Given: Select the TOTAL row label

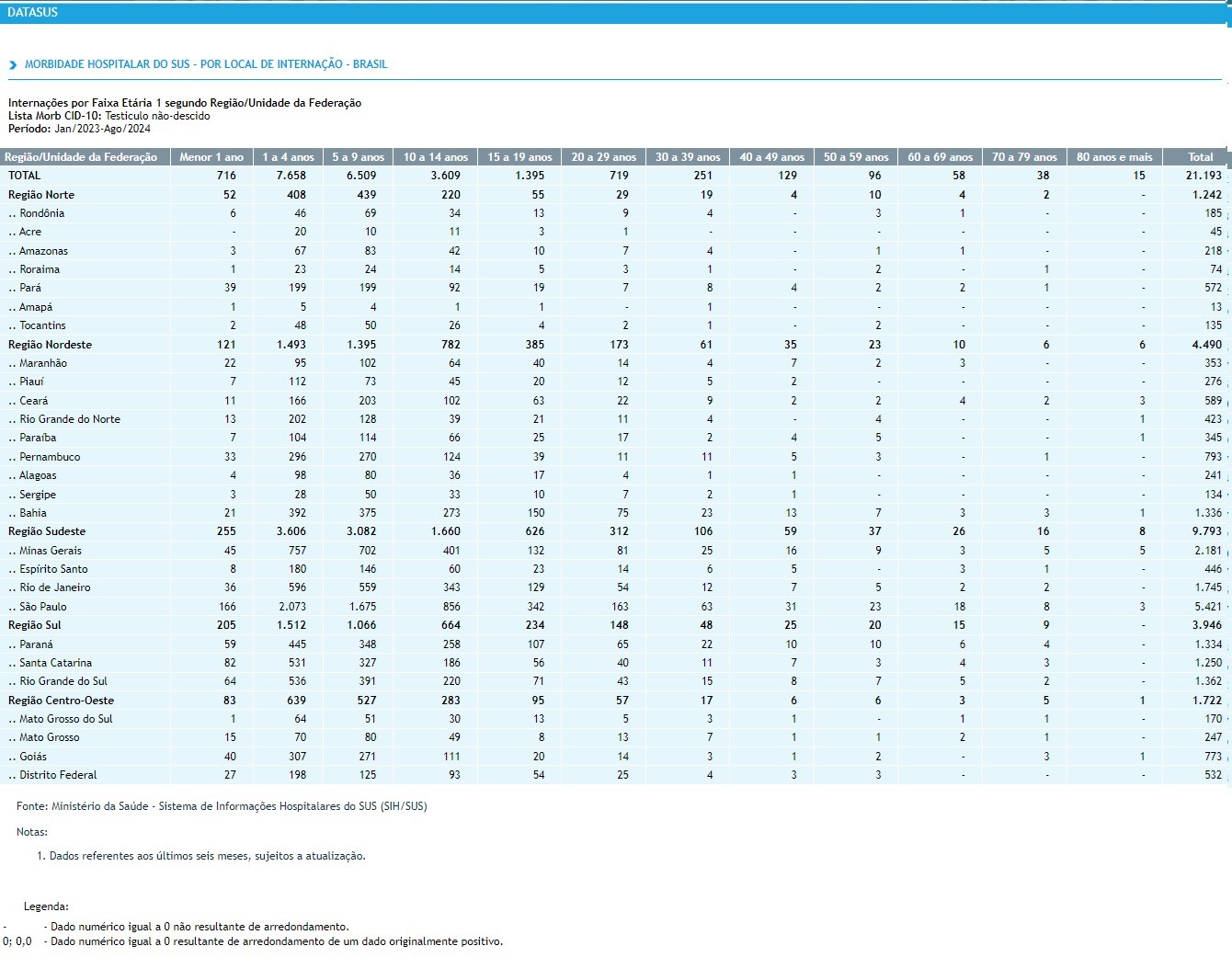Looking at the screenshot, I should (25, 176).
